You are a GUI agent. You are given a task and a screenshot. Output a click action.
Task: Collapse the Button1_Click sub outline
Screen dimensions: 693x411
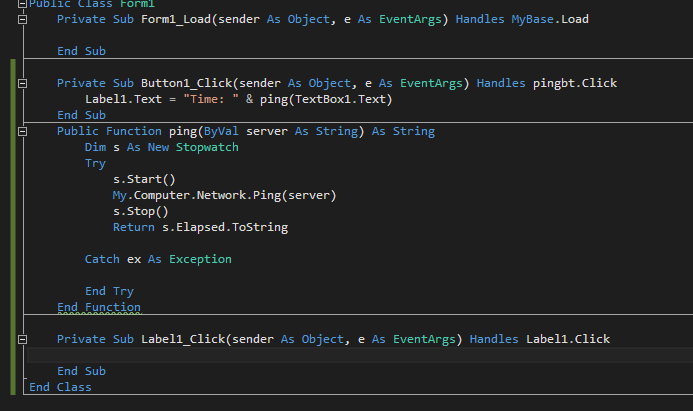(23, 84)
